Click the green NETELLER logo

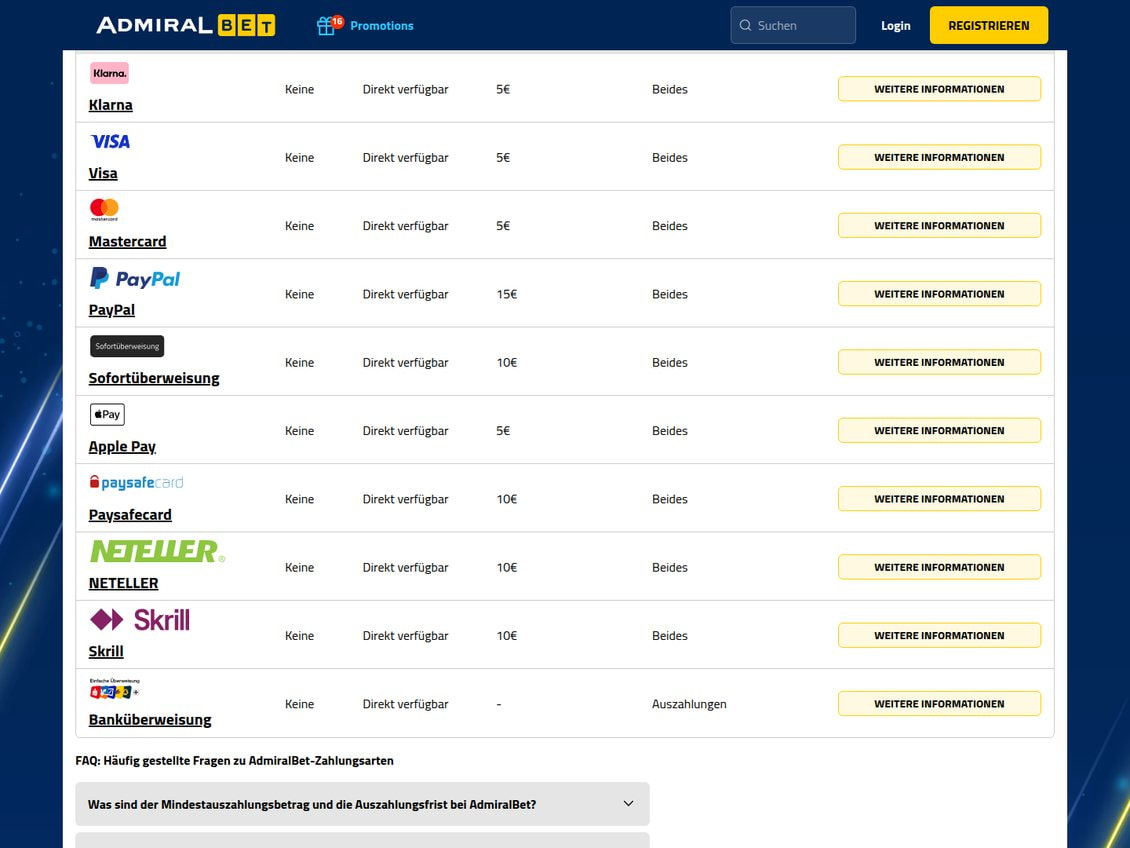pyautogui.click(x=157, y=551)
